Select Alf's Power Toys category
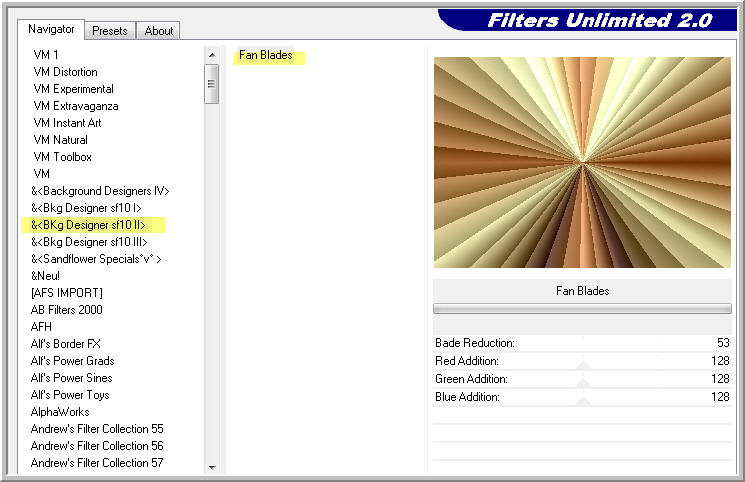The image size is (745, 482). tap(70, 395)
